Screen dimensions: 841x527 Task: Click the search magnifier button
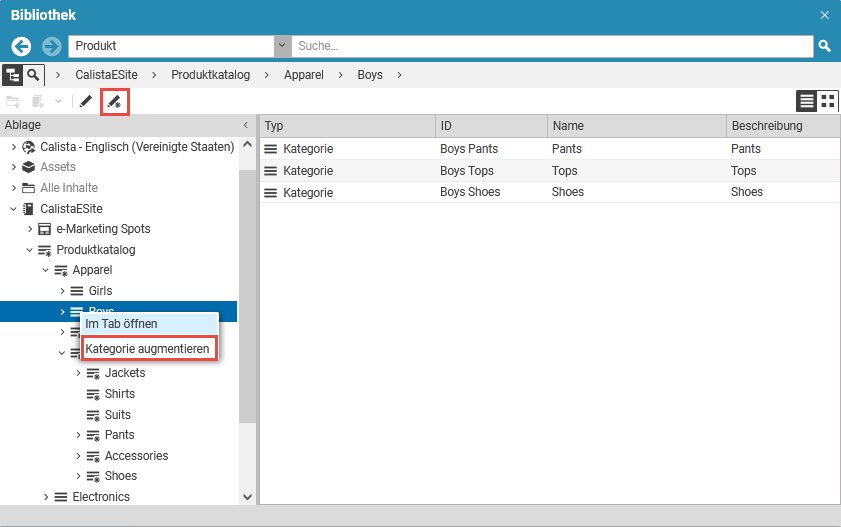pos(825,46)
